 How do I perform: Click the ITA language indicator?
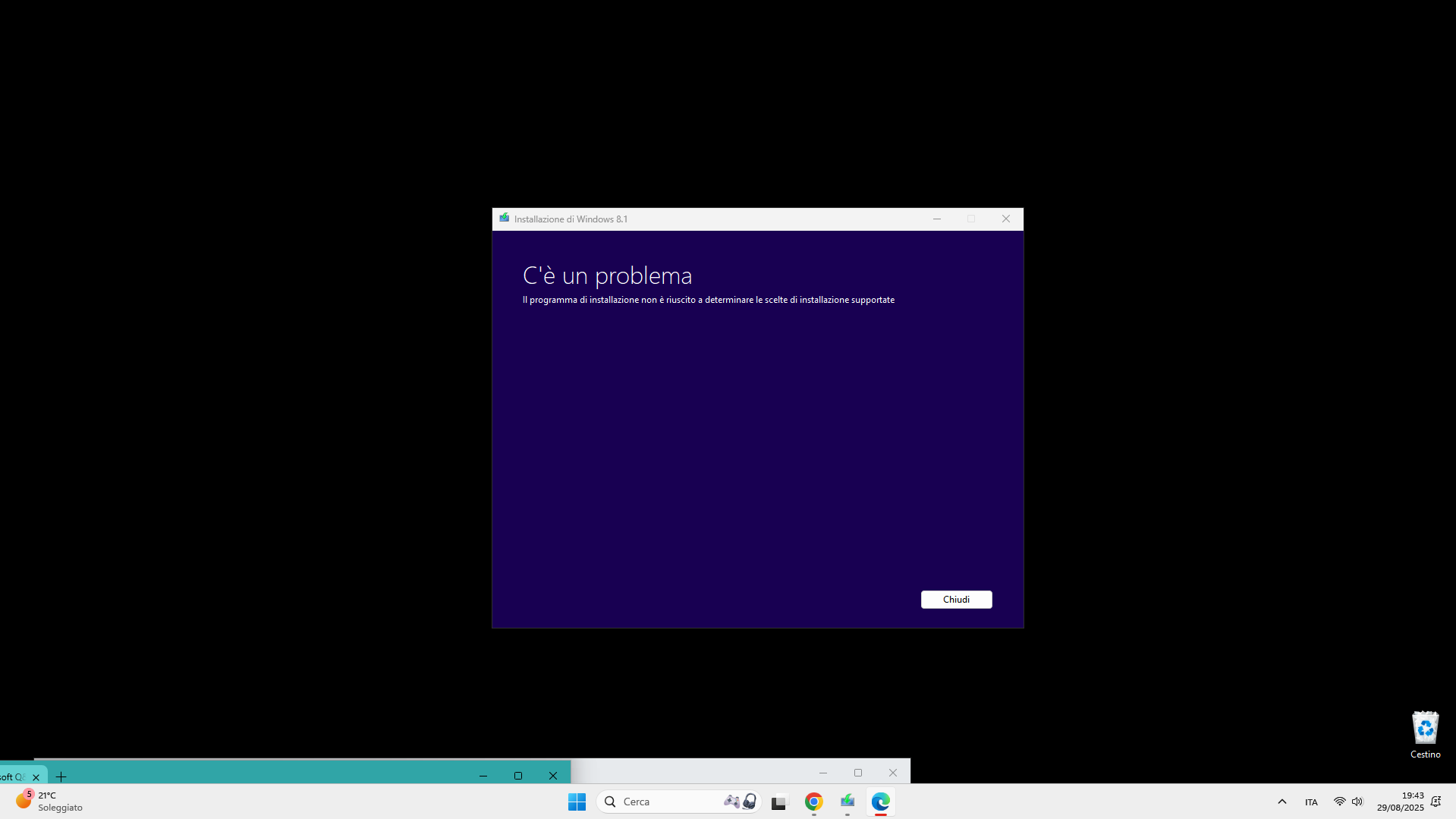[1311, 802]
